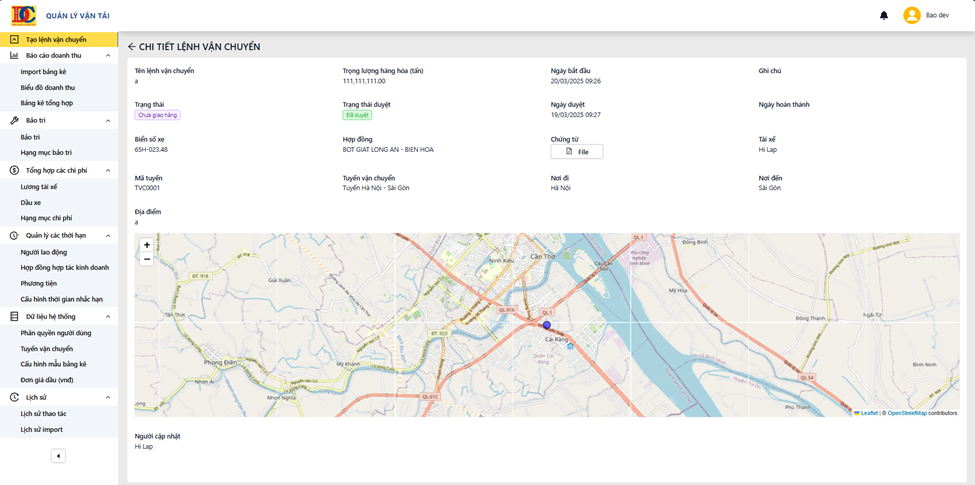975x485 pixels.
Task: Collapse the Báo cáo doanh thu section
Action: point(108,55)
